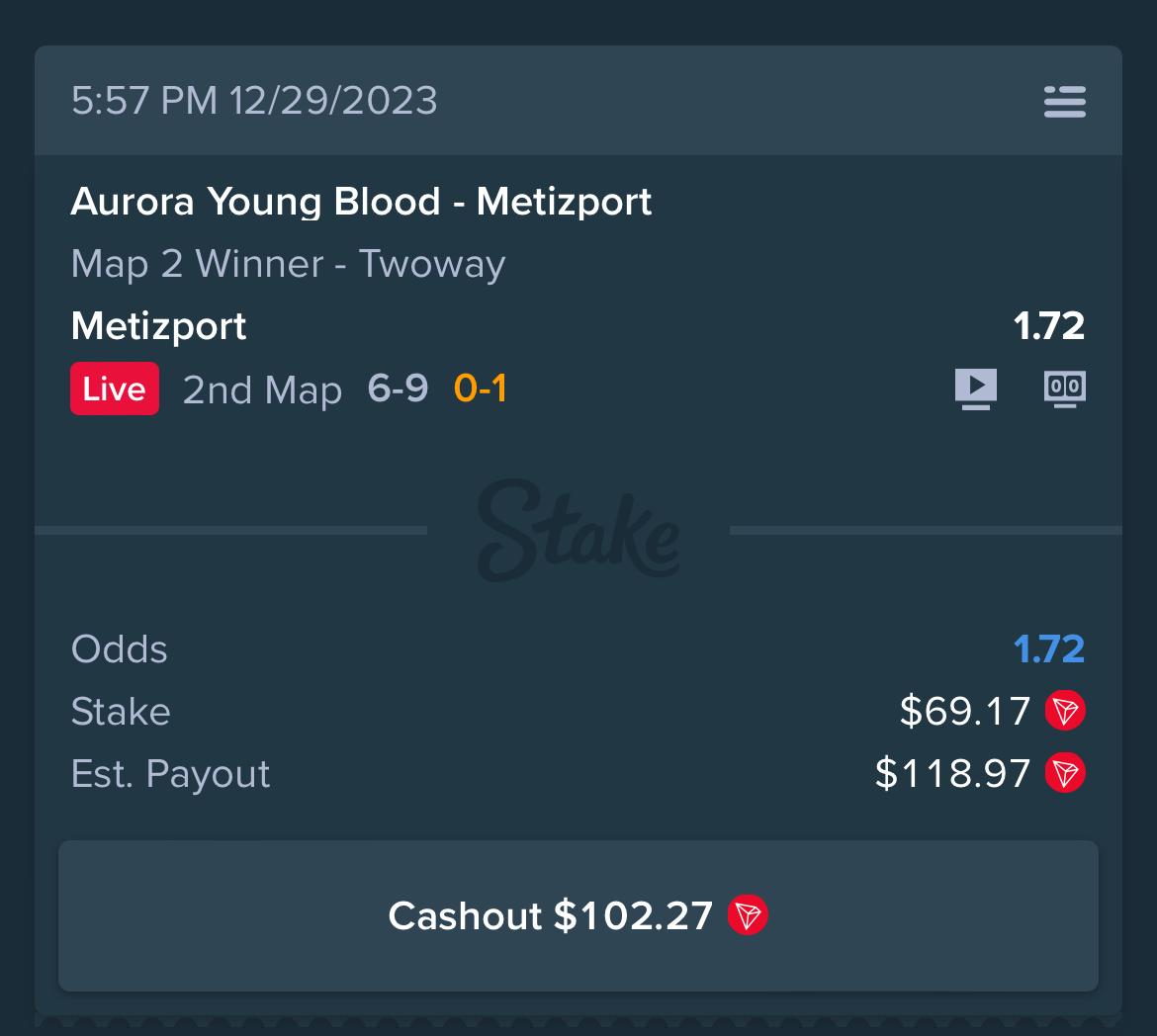Click the red Live badge

pyautogui.click(x=115, y=388)
